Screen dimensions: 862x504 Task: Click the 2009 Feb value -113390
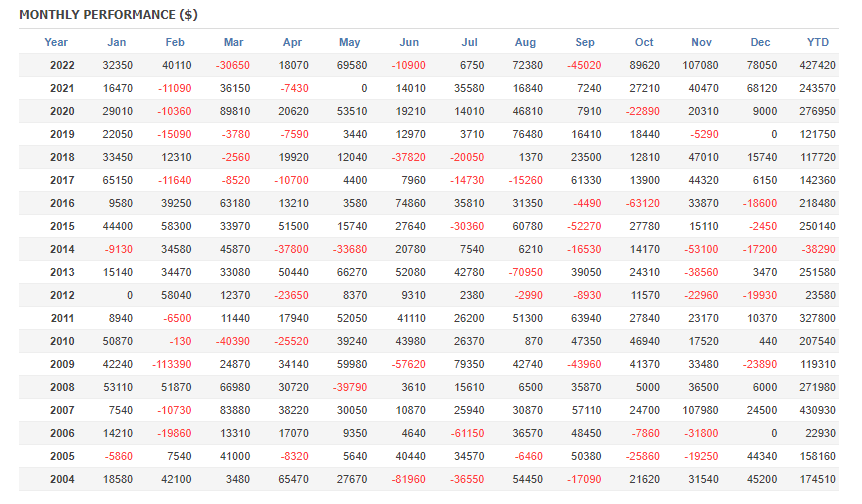point(172,364)
